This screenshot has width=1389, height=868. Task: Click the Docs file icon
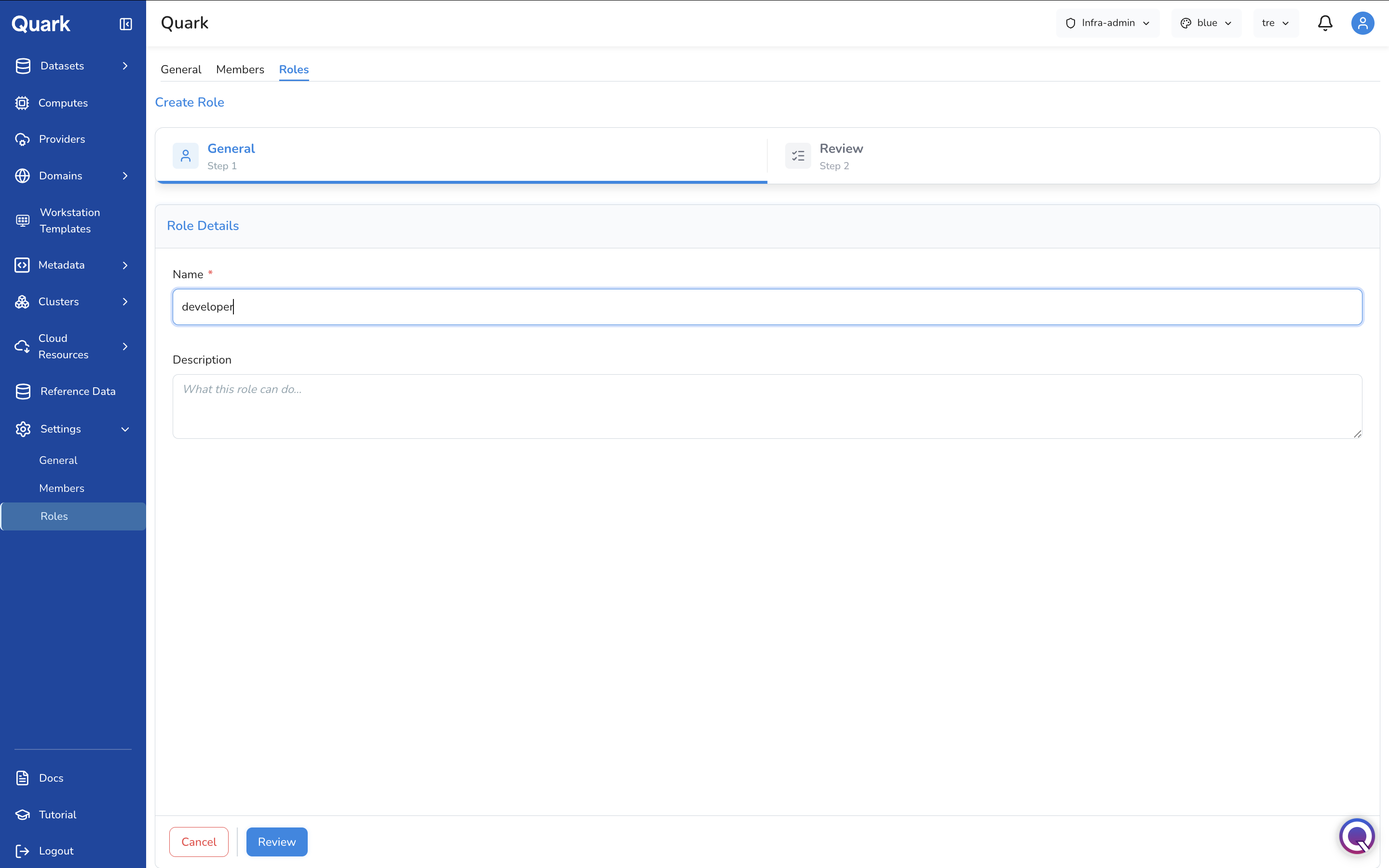[22, 778]
